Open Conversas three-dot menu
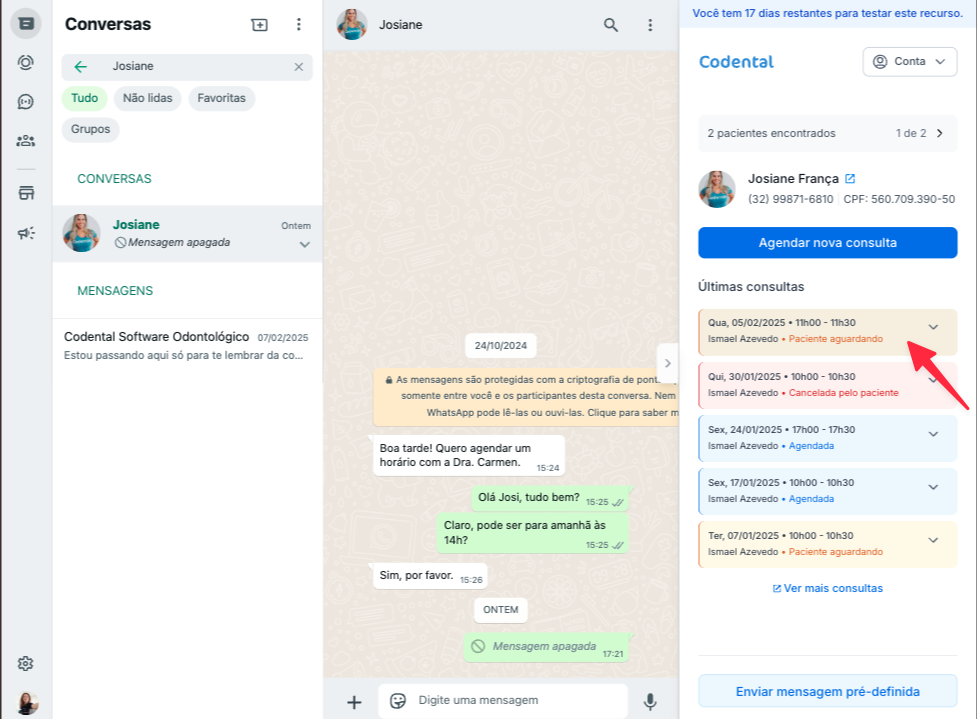 [x=298, y=25]
